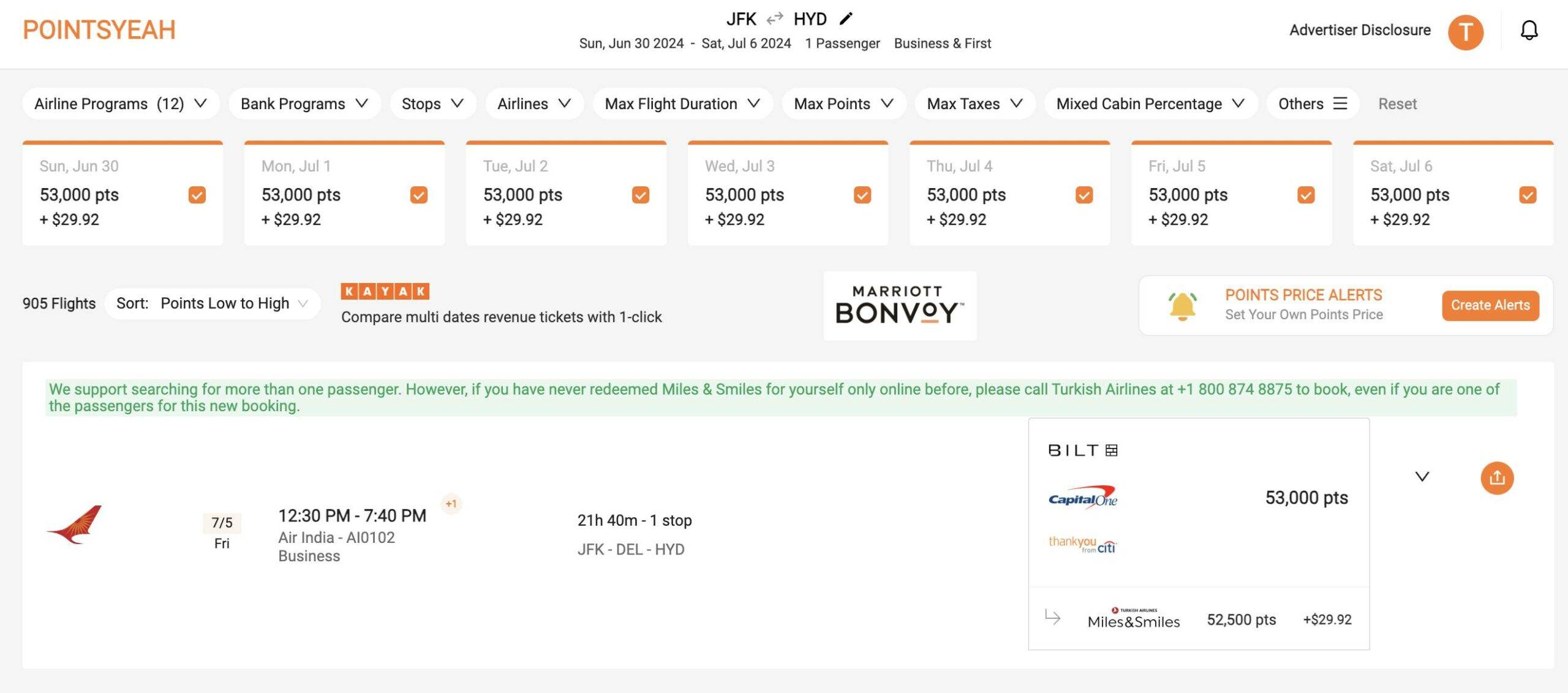Viewport: 1568px width, 693px height.
Task: Select the Tue, Jul 2 date card
Action: click(x=566, y=193)
